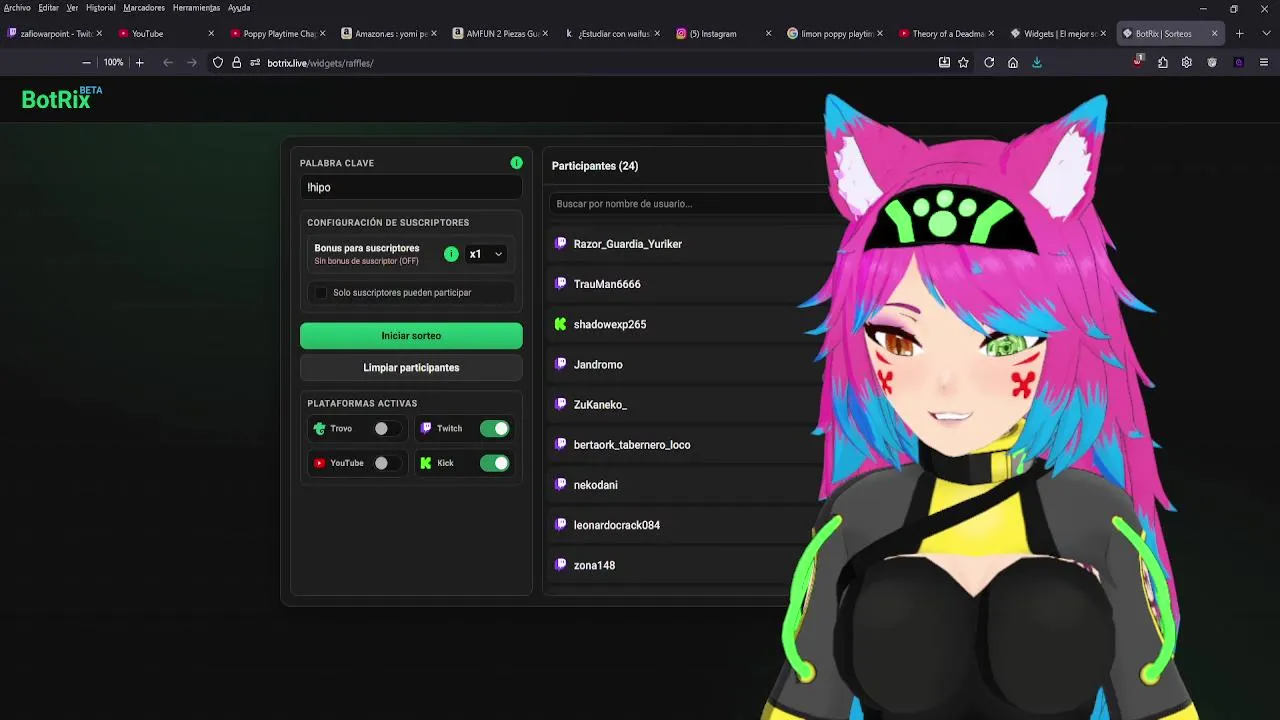Click the padlock site security icon

(x=236, y=62)
